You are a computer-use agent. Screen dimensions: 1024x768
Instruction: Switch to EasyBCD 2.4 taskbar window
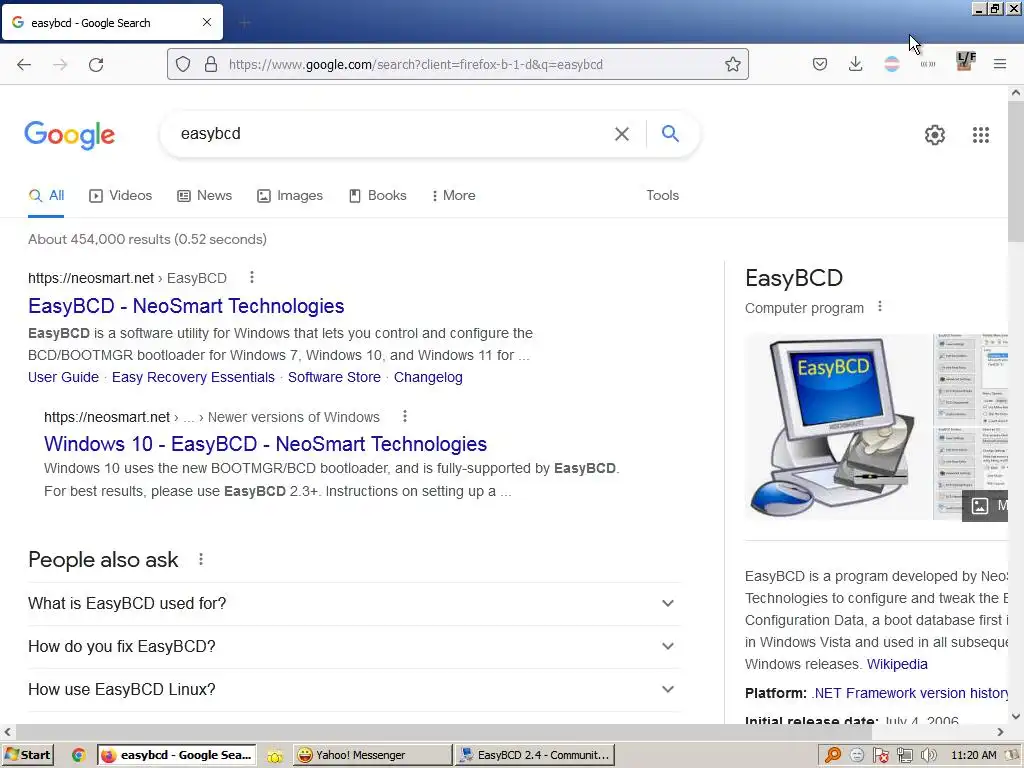click(x=536, y=756)
